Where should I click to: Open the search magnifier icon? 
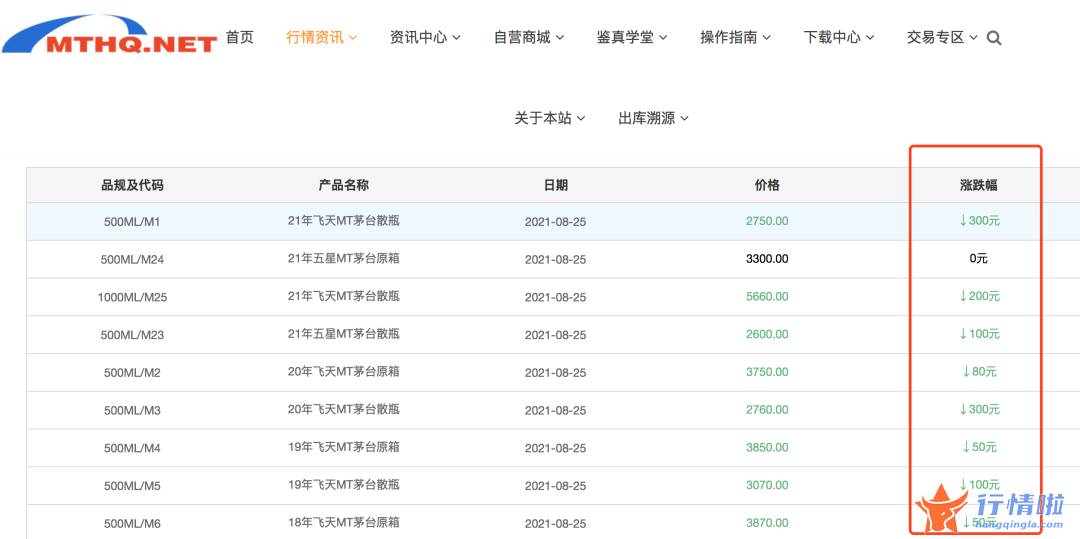click(993, 38)
